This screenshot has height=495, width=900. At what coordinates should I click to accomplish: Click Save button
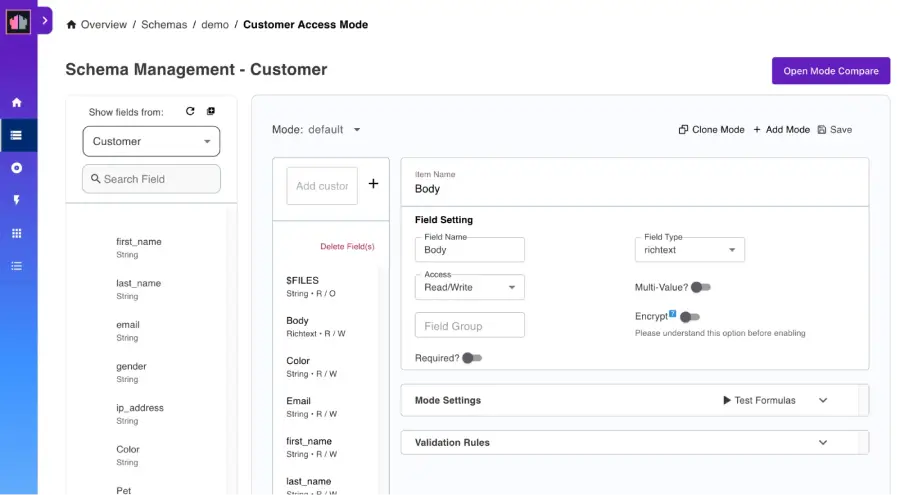pos(835,129)
